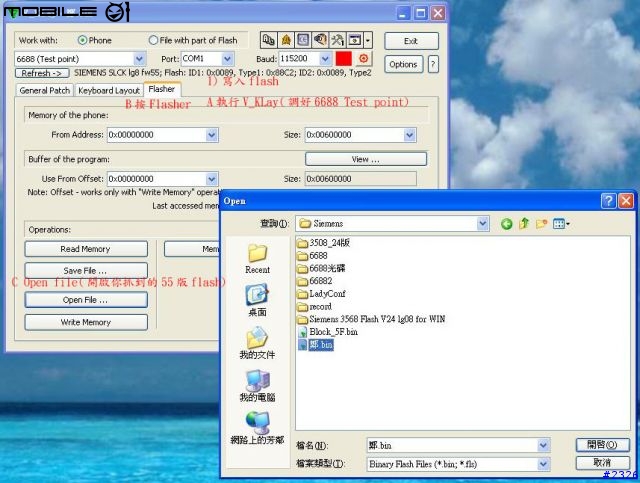The width and height of the screenshot is (640, 483).
Task: Click the window-shaped toolbar icon
Action: [x=355, y=40]
